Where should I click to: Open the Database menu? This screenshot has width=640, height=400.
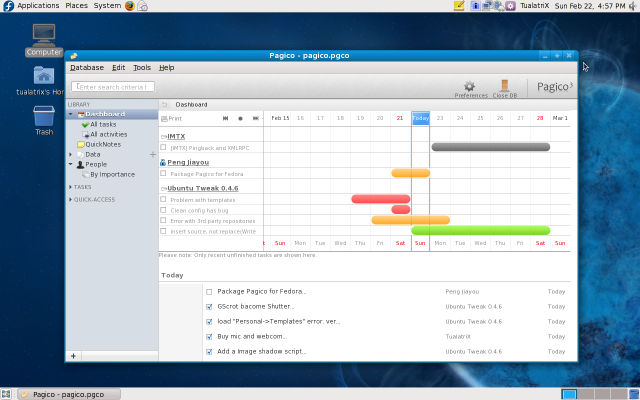(x=87, y=68)
